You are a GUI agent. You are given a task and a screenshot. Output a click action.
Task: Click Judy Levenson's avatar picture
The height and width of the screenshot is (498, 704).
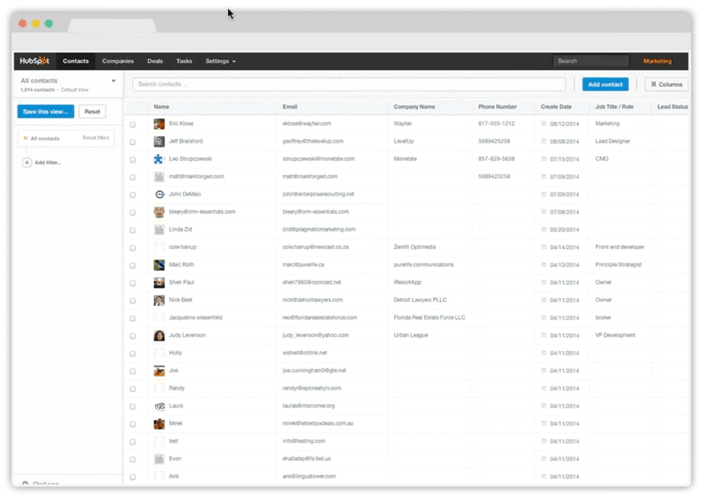pos(159,335)
